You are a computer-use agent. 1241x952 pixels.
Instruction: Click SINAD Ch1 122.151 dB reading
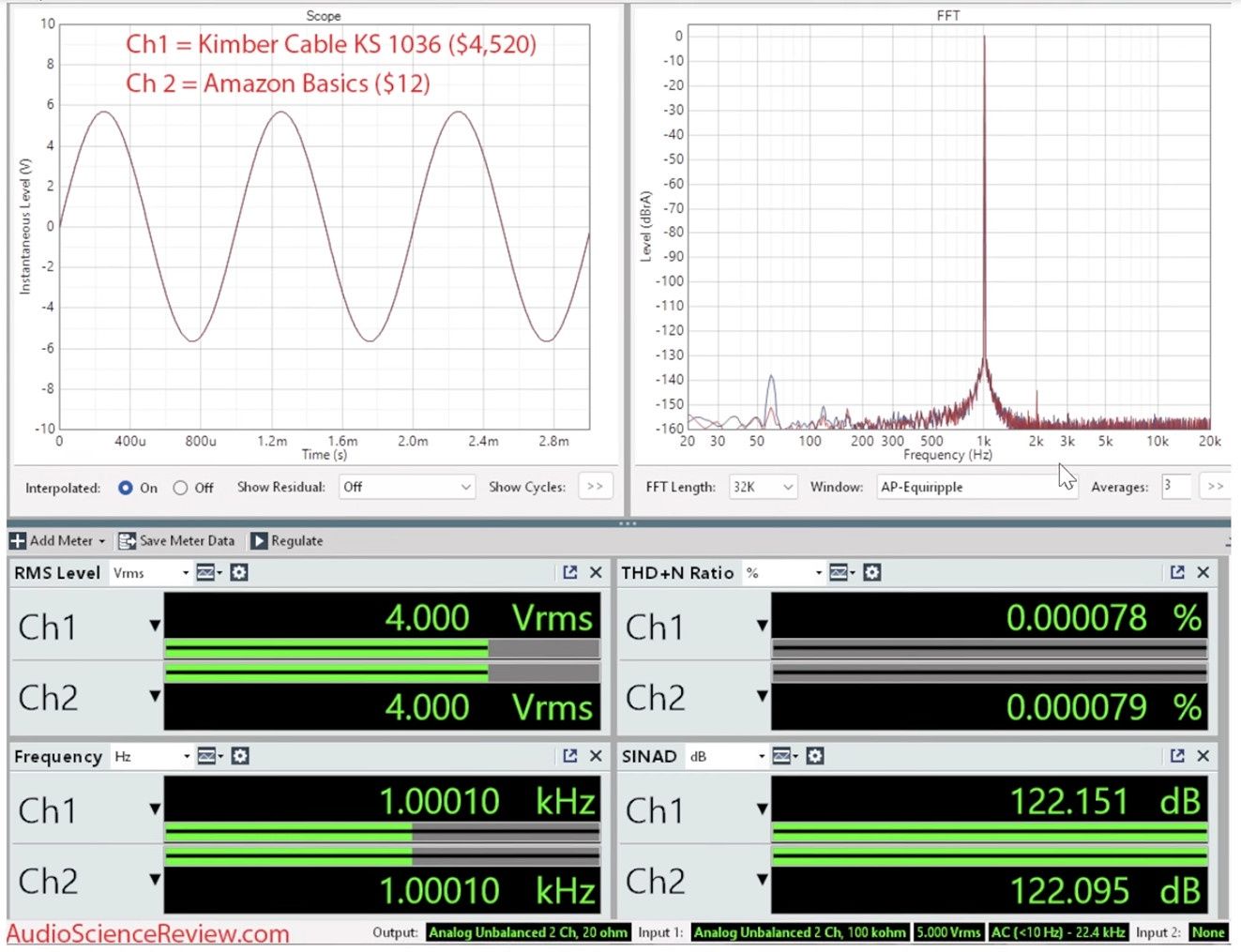tap(1105, 802)
